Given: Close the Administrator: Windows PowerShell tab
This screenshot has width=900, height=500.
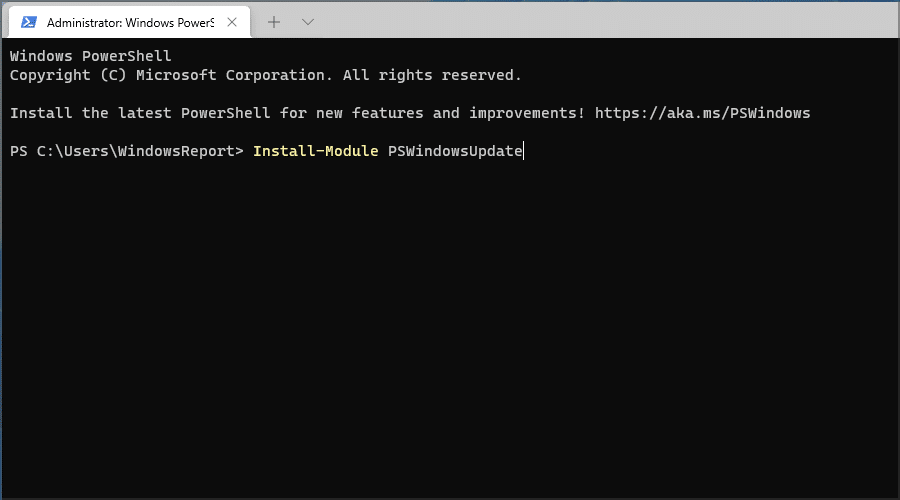Looking at the screenshot, I should [x=232, y=22].
